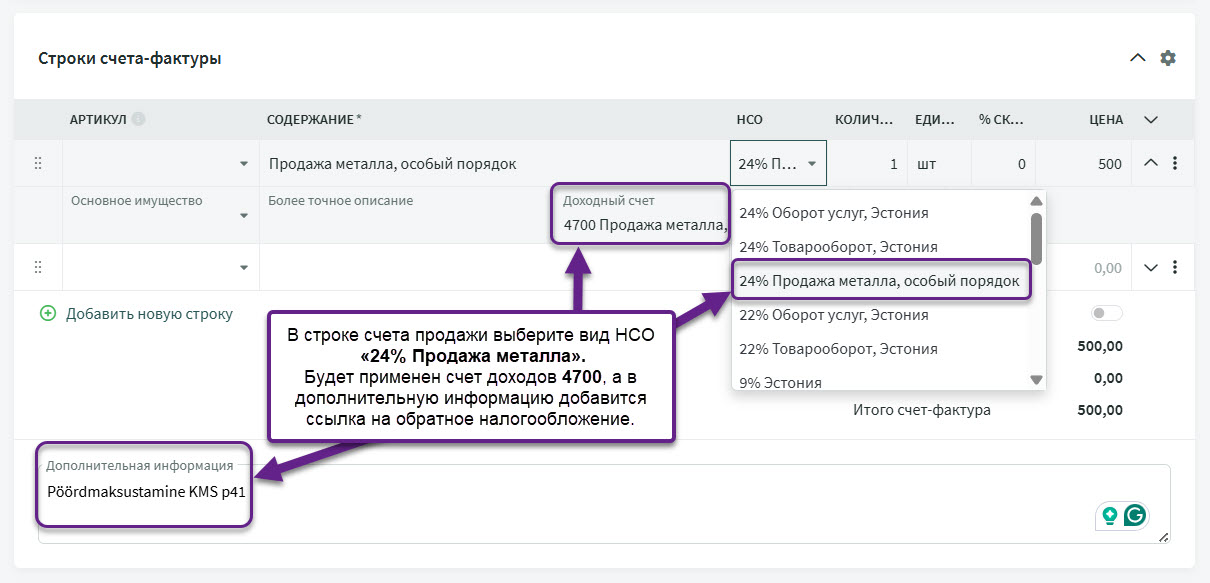Image resolution: width=1210 pixels, height=583 pixels.
Task: Open the Артикул dropdown in the first row
Action: [x=244, y=164]
